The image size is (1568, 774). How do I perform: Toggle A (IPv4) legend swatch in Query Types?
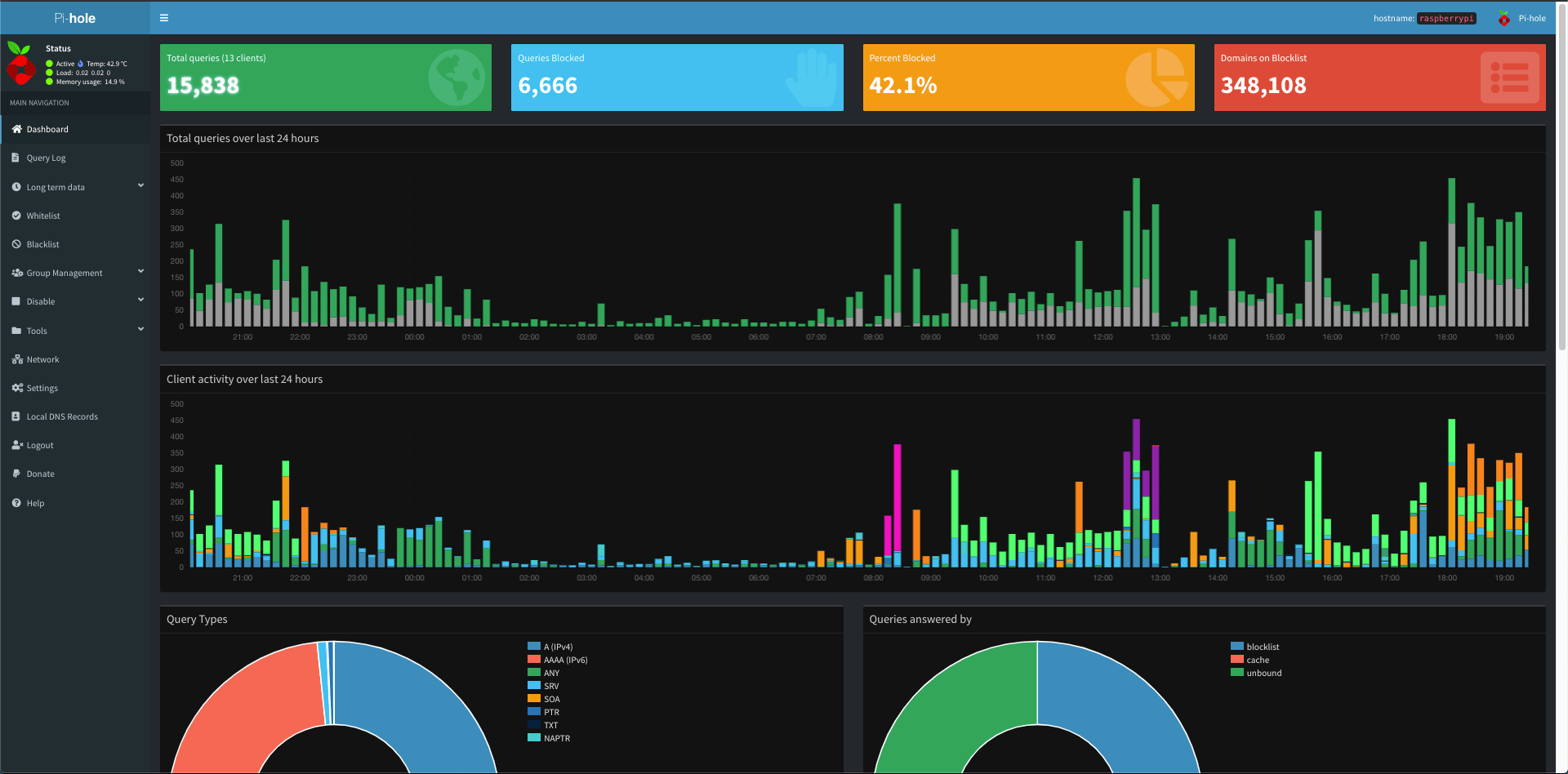[534, 646]
